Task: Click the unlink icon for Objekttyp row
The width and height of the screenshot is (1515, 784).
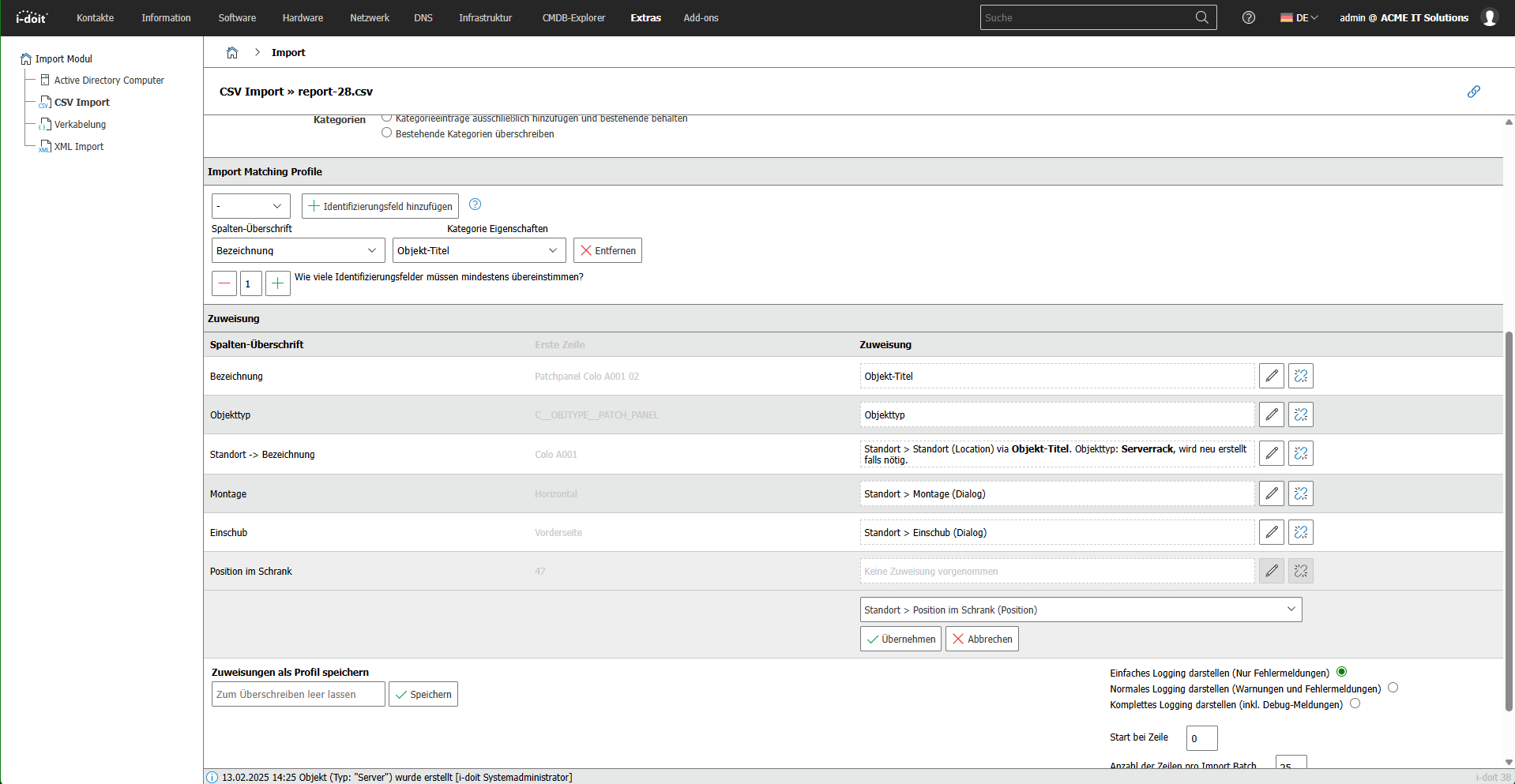Action: coord(1300,415)
